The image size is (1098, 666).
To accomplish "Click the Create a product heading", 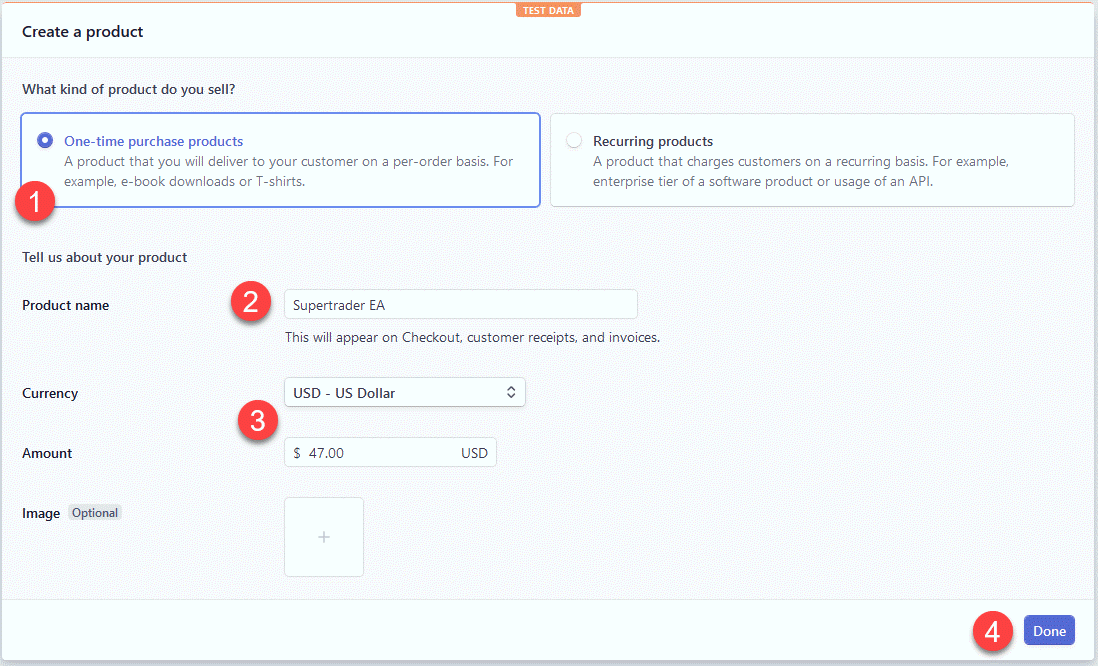I will point(83,32).
